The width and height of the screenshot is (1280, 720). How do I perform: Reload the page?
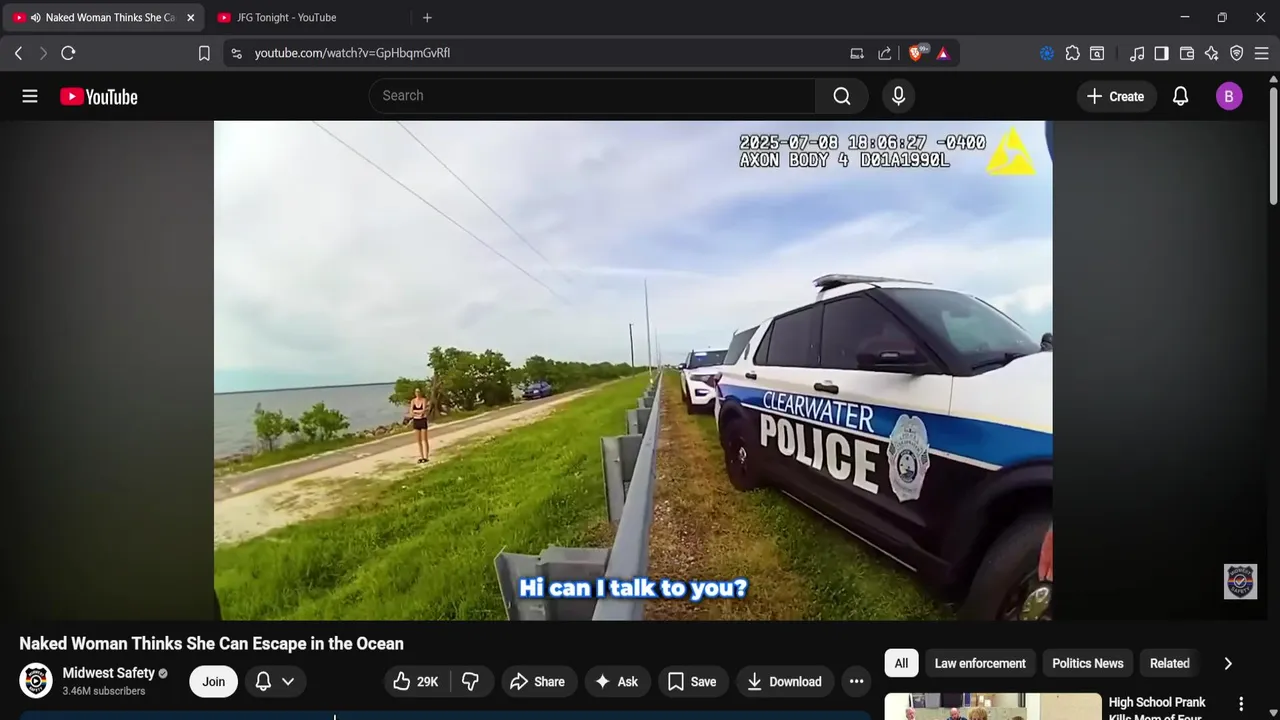pos(68,53)
